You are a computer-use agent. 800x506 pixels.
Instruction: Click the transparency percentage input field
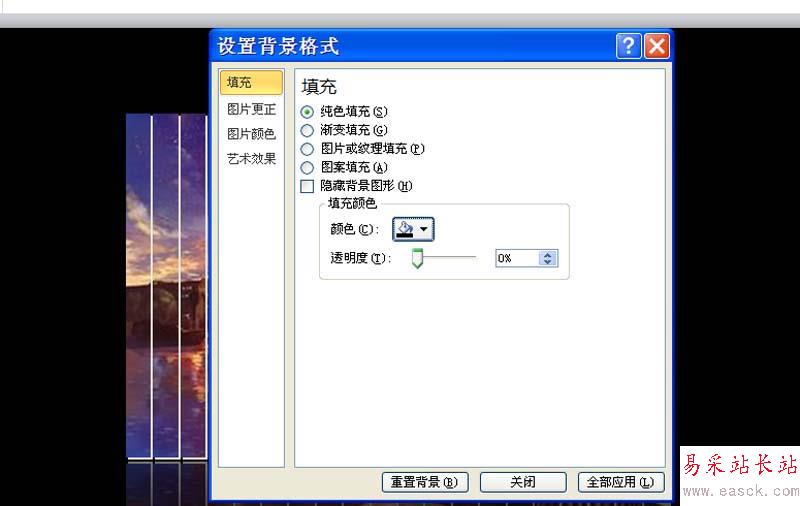[517, 258]
